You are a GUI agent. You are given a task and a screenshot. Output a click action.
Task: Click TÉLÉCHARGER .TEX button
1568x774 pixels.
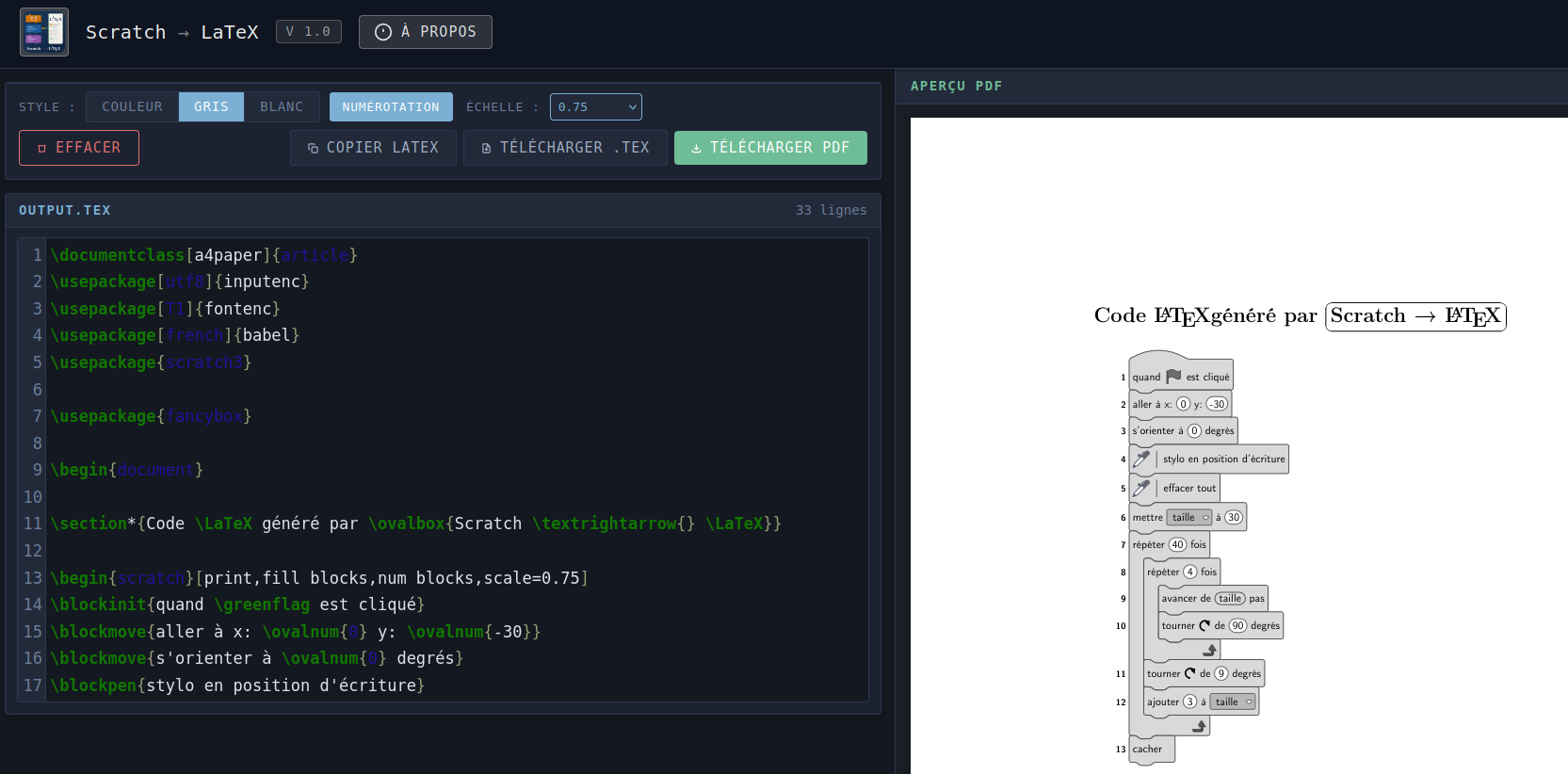tap(565, 148)
